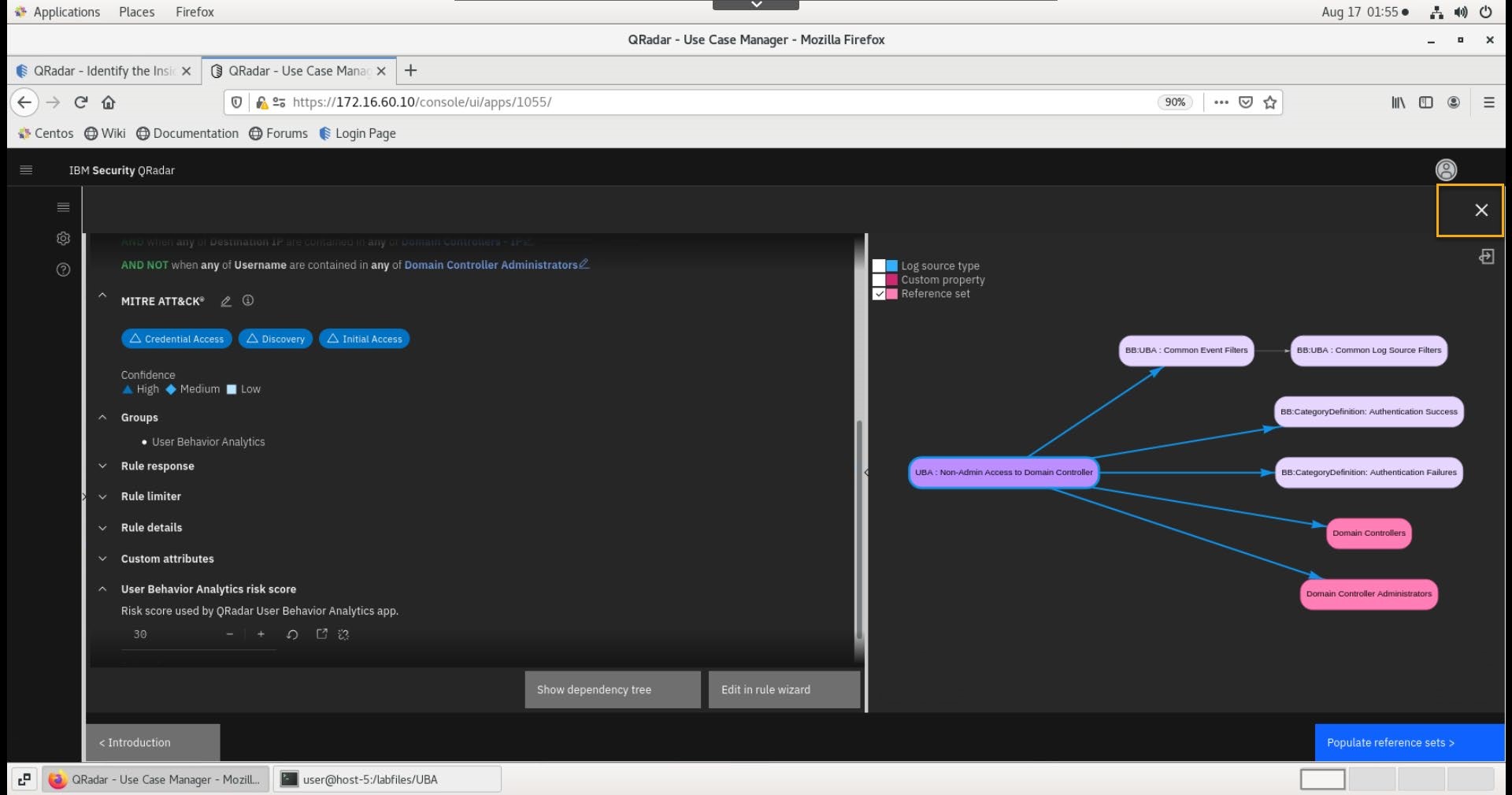The width and height of the screenshot is (1512, 795).
Task: Expand the Rule limiter section
Action: point(102,496)
